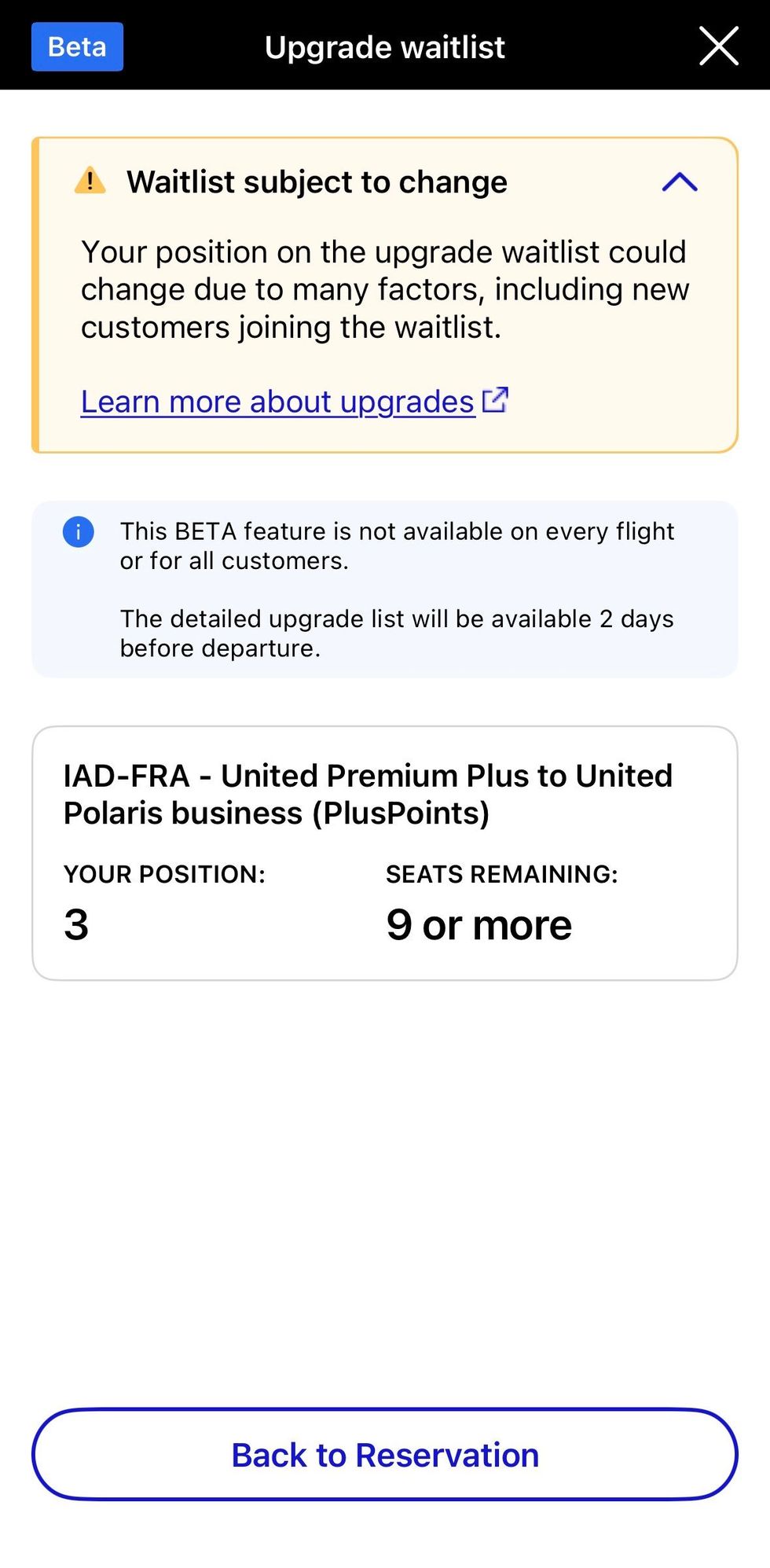This screenshot has height=1568, width=770.
Task: Close the Upgrade waitlist screen
Action: [718, 46]
